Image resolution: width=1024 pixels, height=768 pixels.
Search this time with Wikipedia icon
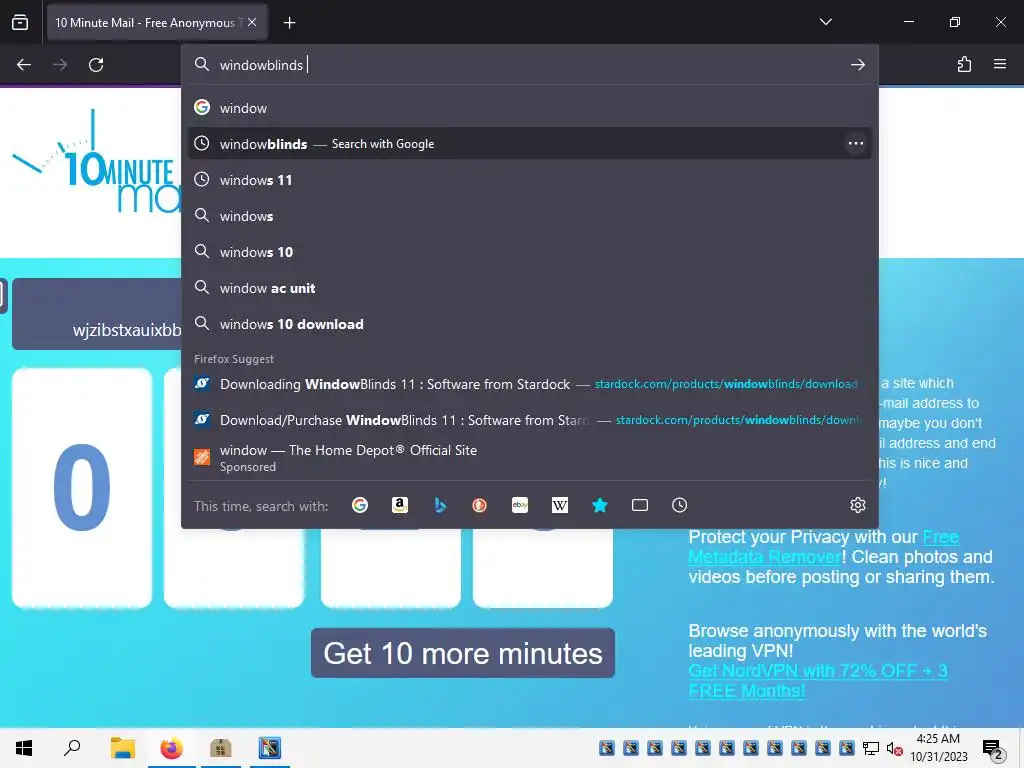560,505
